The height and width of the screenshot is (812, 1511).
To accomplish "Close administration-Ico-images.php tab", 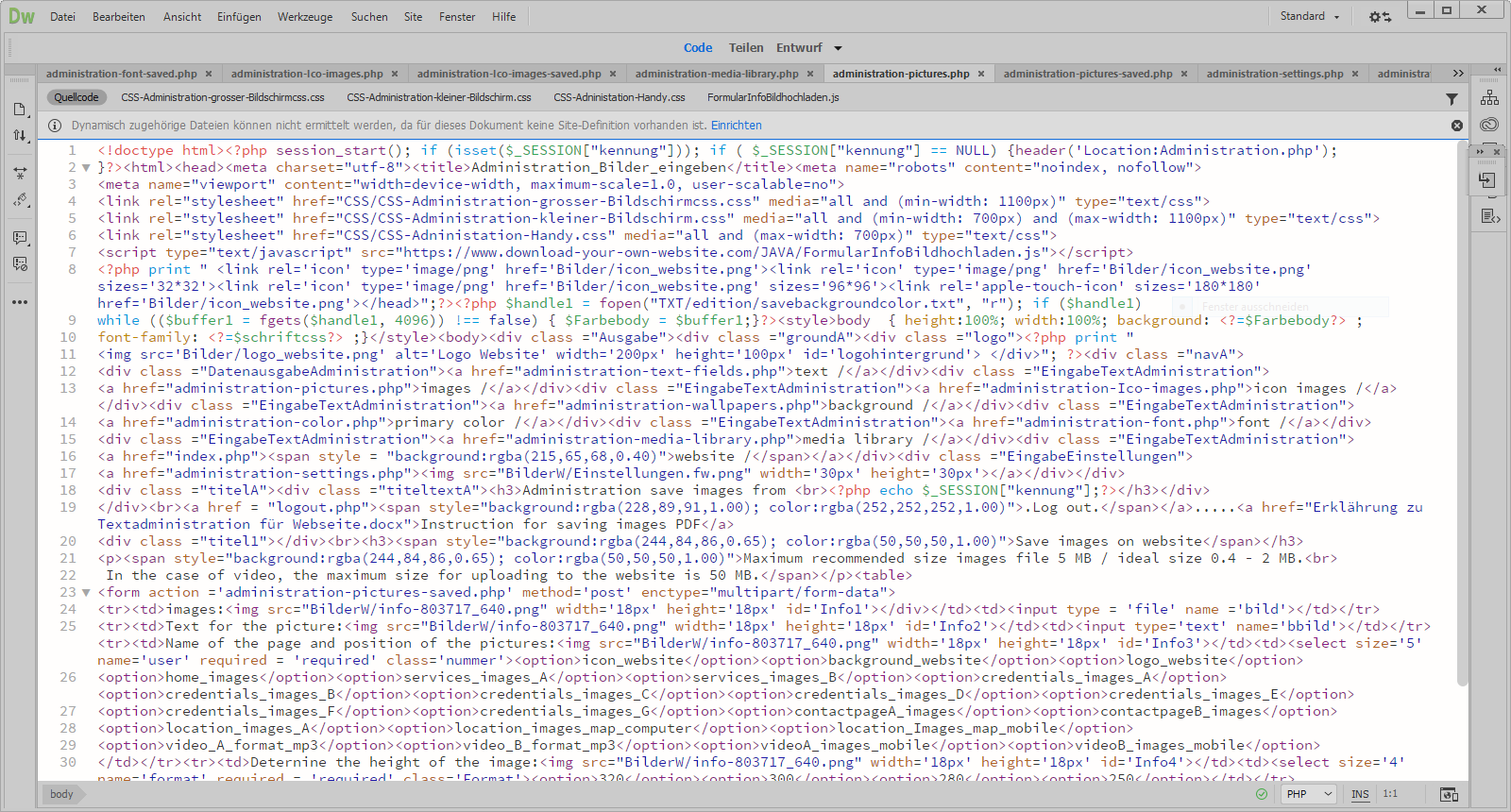I will point(395,74).
